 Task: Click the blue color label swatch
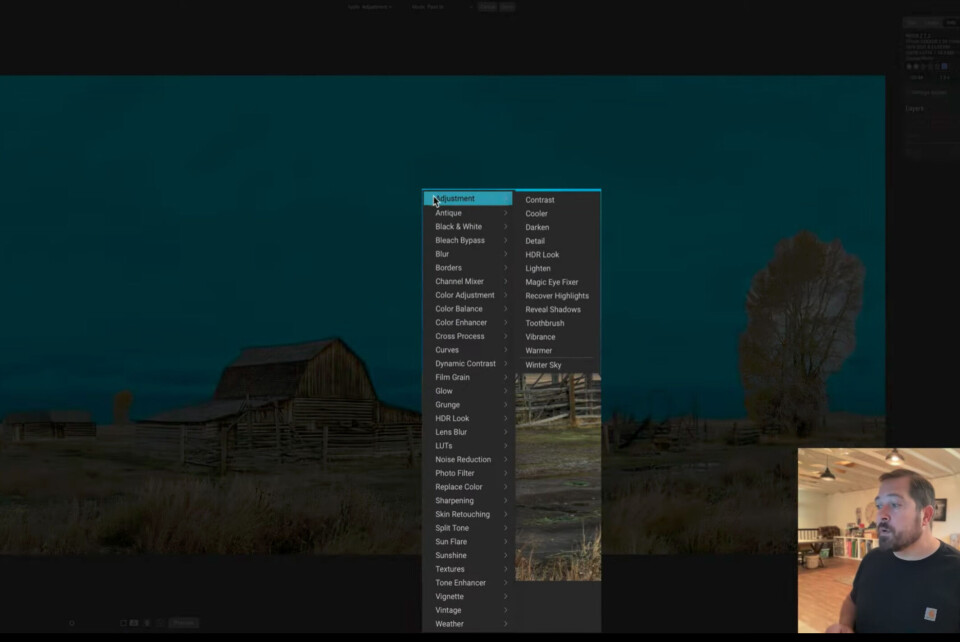[x=944, y=66]
